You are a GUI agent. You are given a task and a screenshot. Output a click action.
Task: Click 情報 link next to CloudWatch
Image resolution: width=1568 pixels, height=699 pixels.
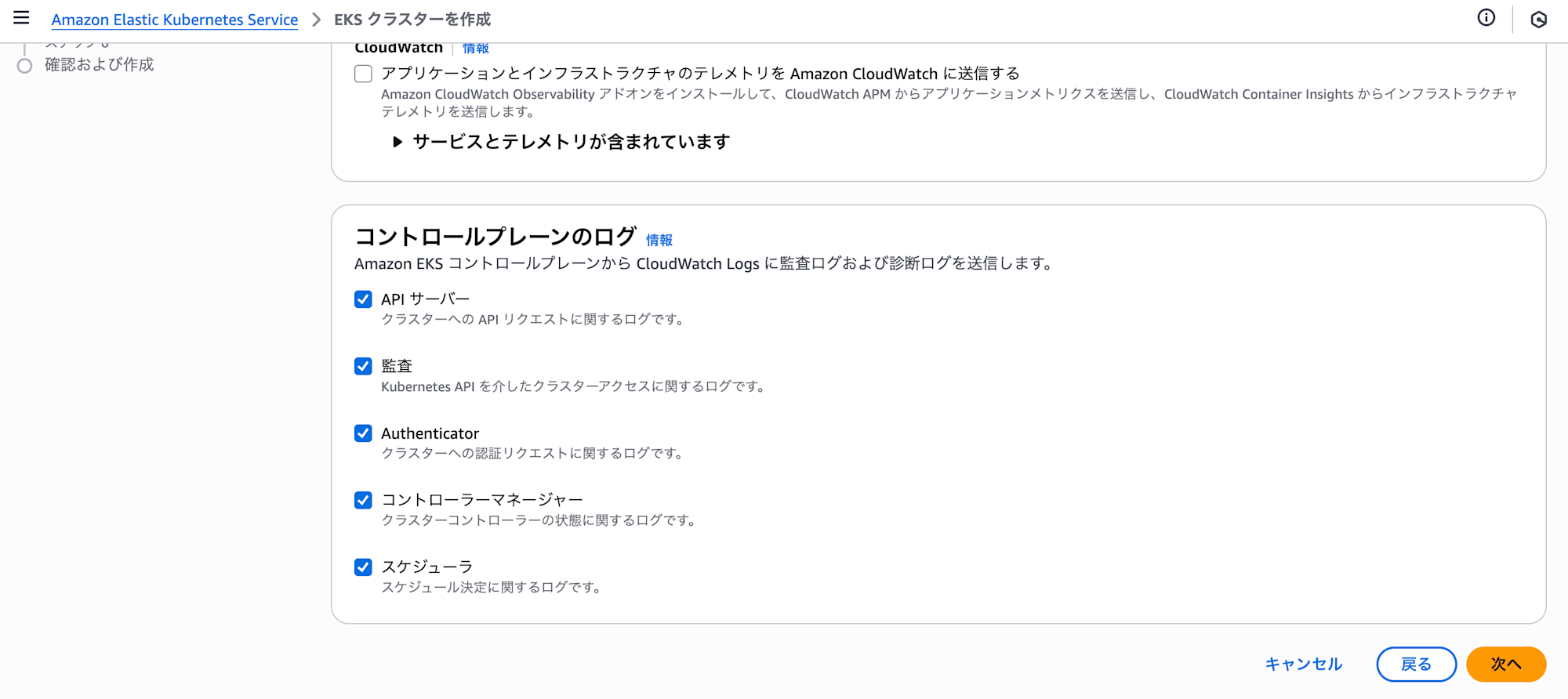click(x=475, y=49)
